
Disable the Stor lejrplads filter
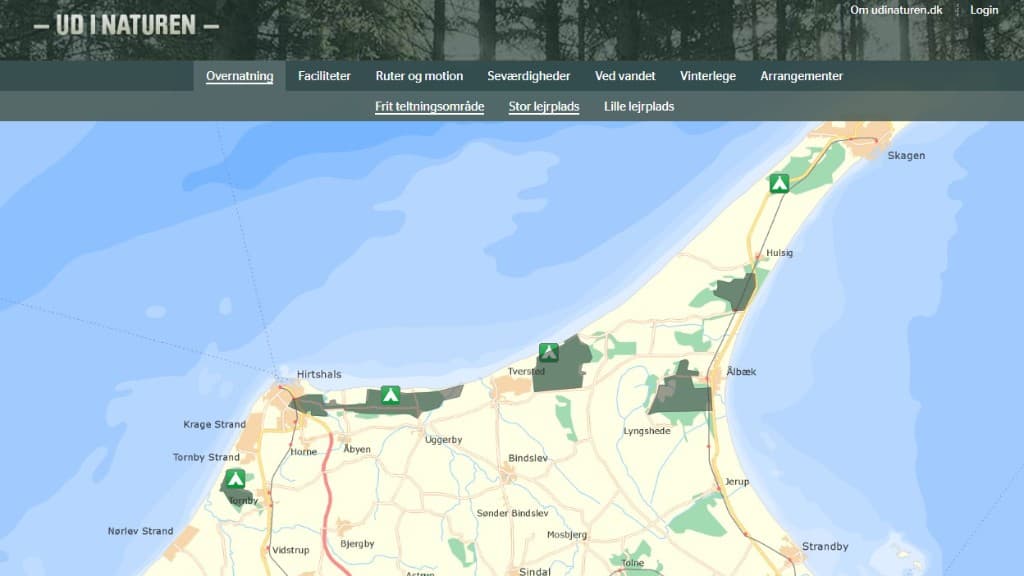click(x=543, y=106)
